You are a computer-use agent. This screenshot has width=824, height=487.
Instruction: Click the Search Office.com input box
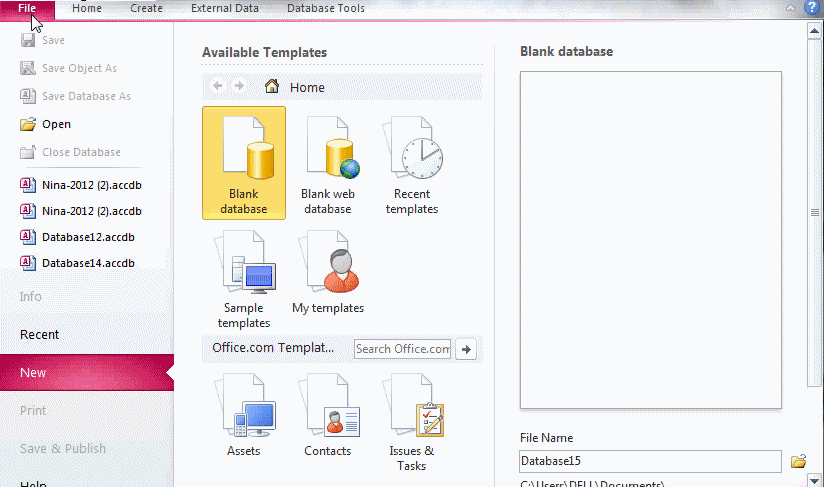click(403, 349)
